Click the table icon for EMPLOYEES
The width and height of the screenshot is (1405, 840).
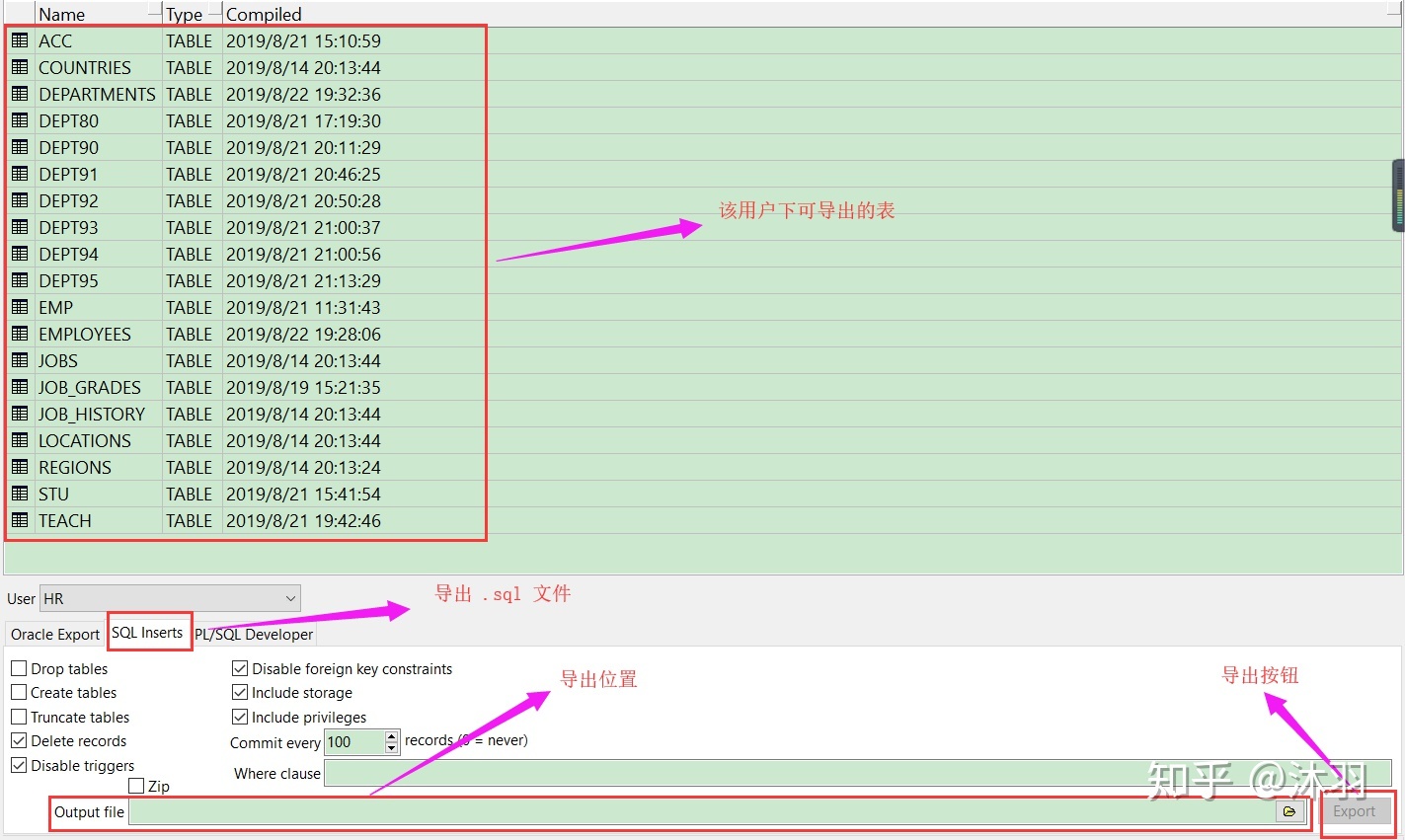pyautogui.click(x=20, y=334)
